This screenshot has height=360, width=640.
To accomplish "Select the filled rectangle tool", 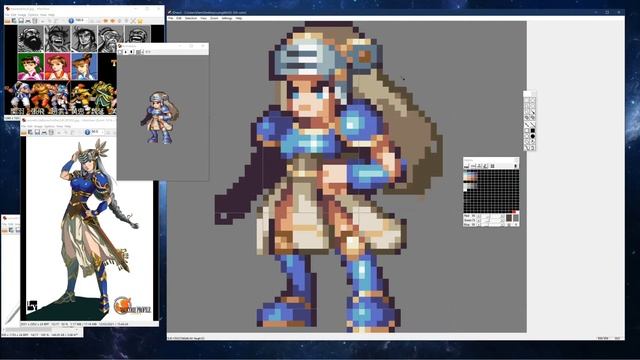I will 533,131.
